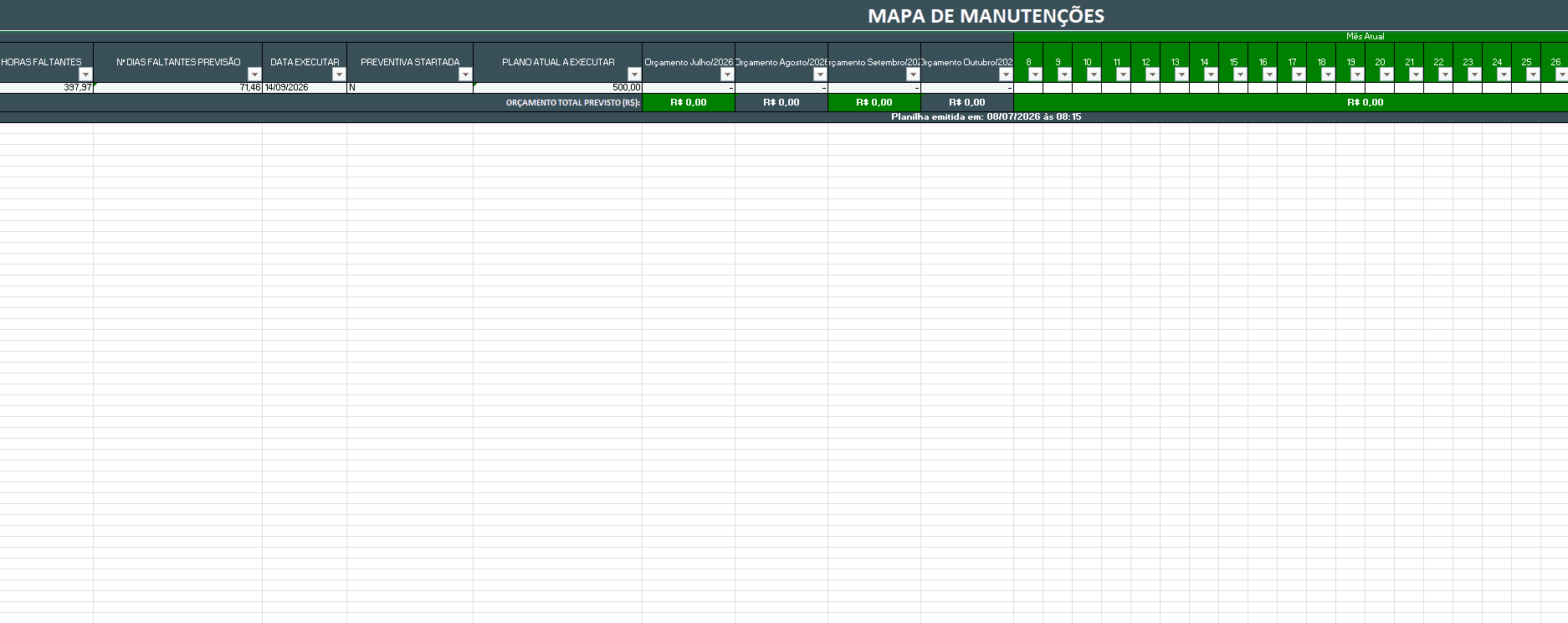1568x623 pixels.
Task: Open the HORAS FALTANTES filter dropdown
Action: coord(85,75)
